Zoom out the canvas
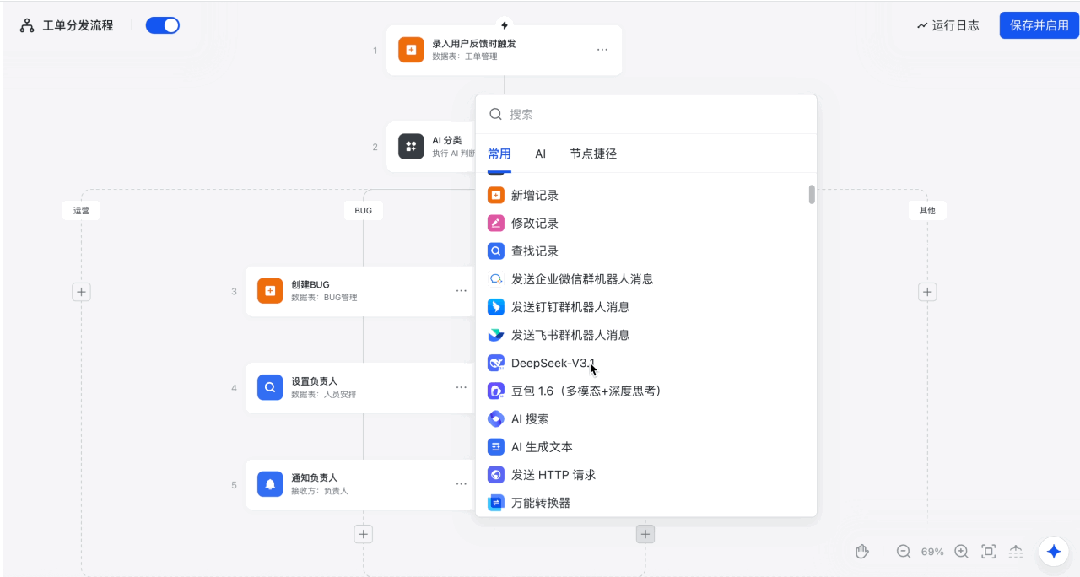This screenshot has height=577, width=1080. [x=904, y=551]
